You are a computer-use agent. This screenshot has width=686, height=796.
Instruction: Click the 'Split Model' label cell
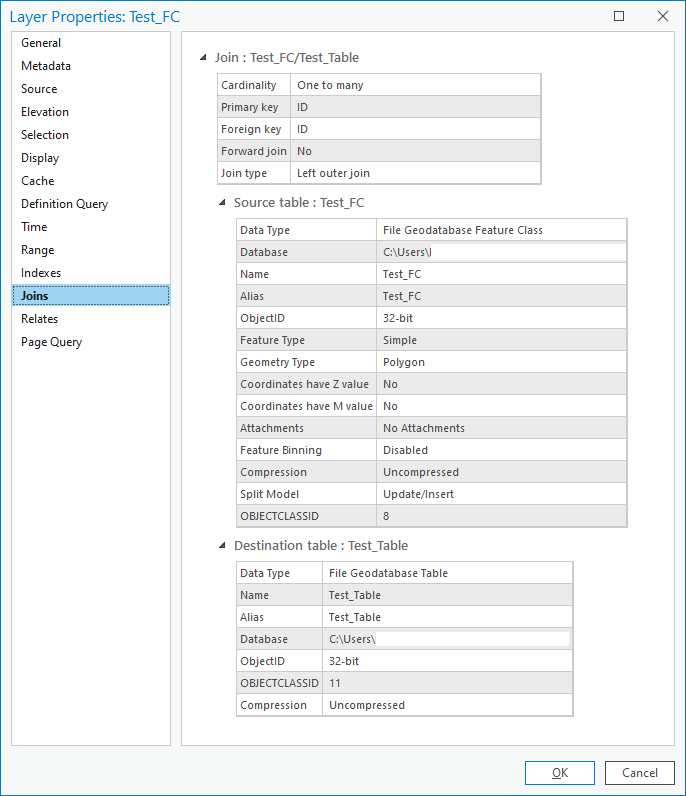tap(307, 494)
